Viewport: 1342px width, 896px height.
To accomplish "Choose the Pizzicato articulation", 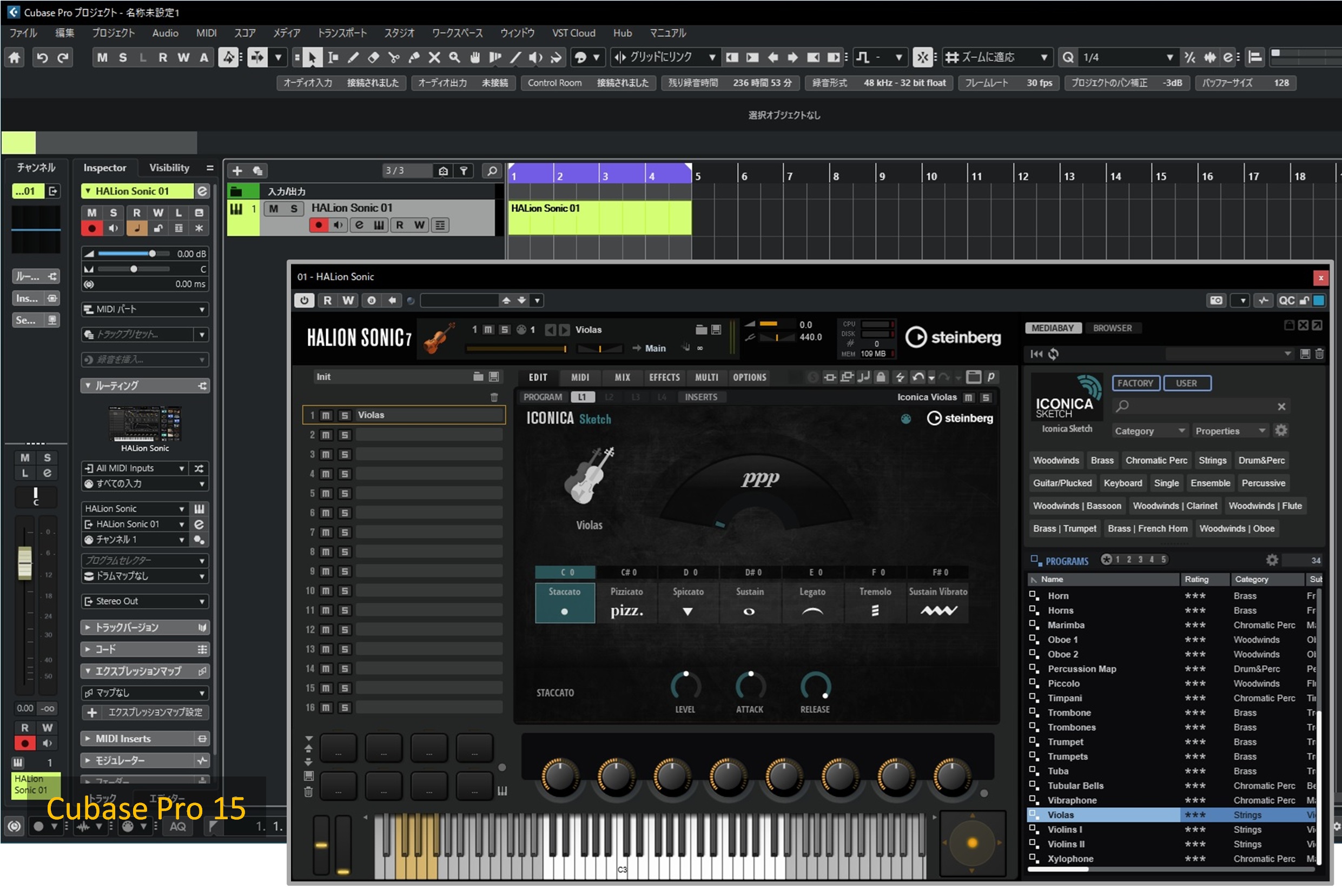I will (x=626, y=603).
